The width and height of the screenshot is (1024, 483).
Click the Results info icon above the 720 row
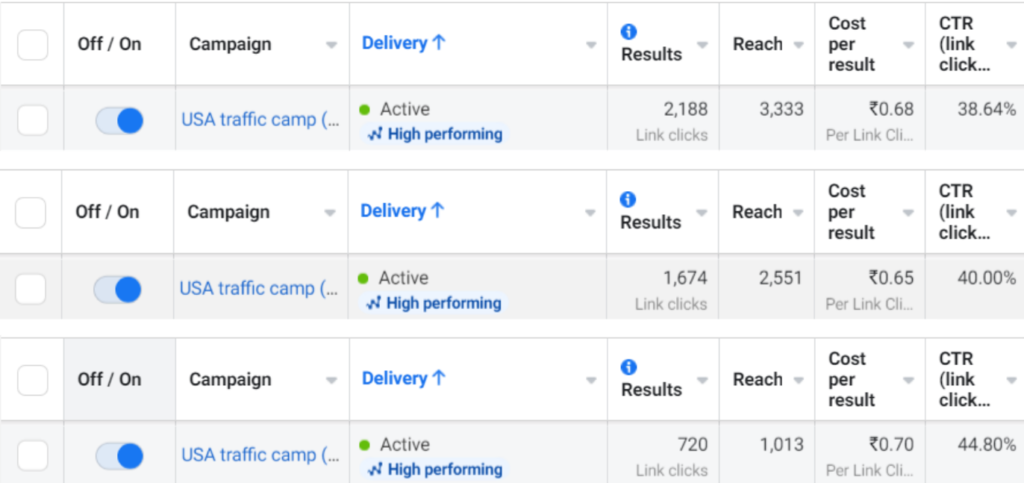point(629,366)
